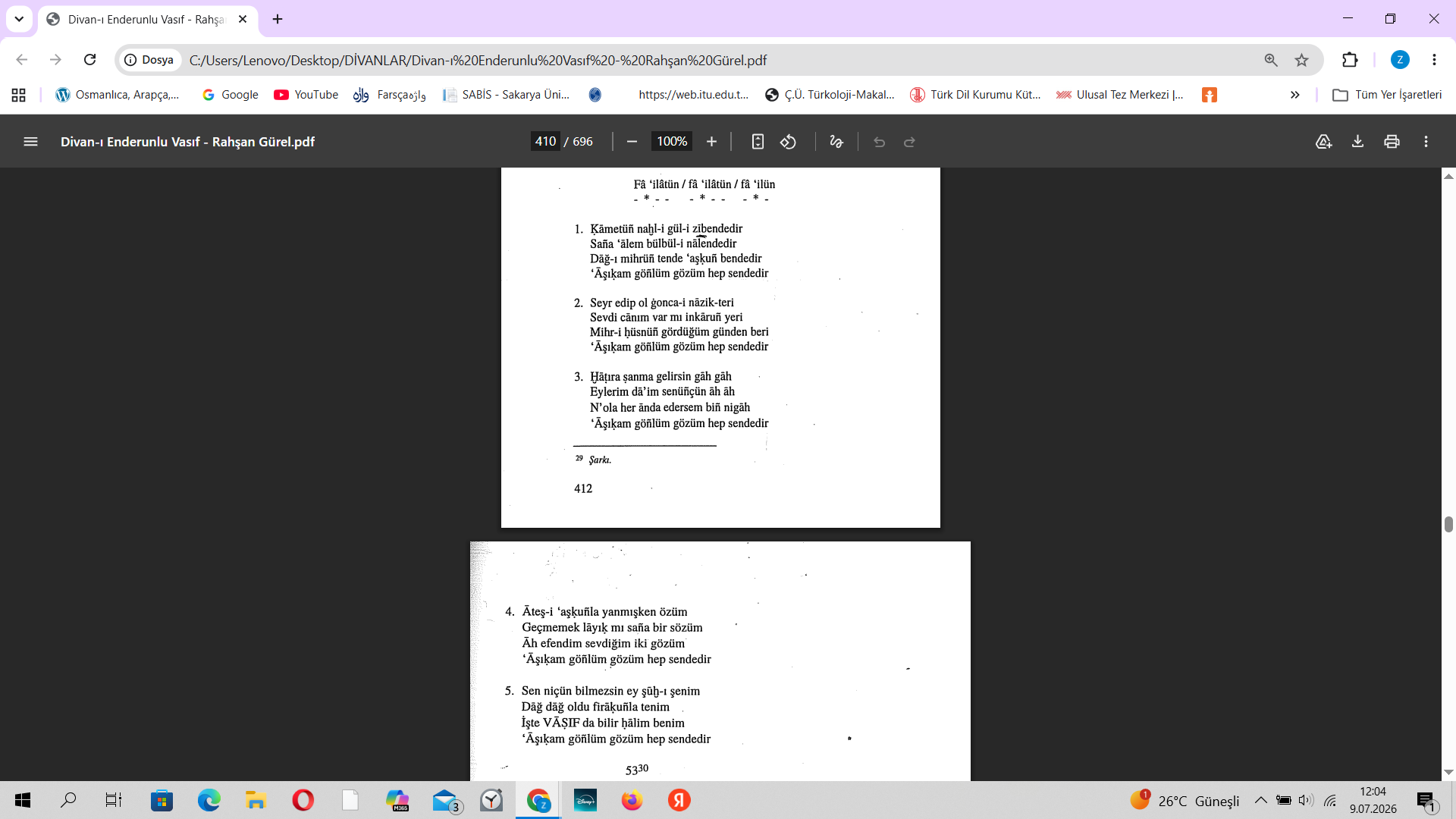Image resolution: width=1456 pixels, height=819 pixels.
Task: Click the vertical scrollbar thumb
Action: click(1448, 524)
